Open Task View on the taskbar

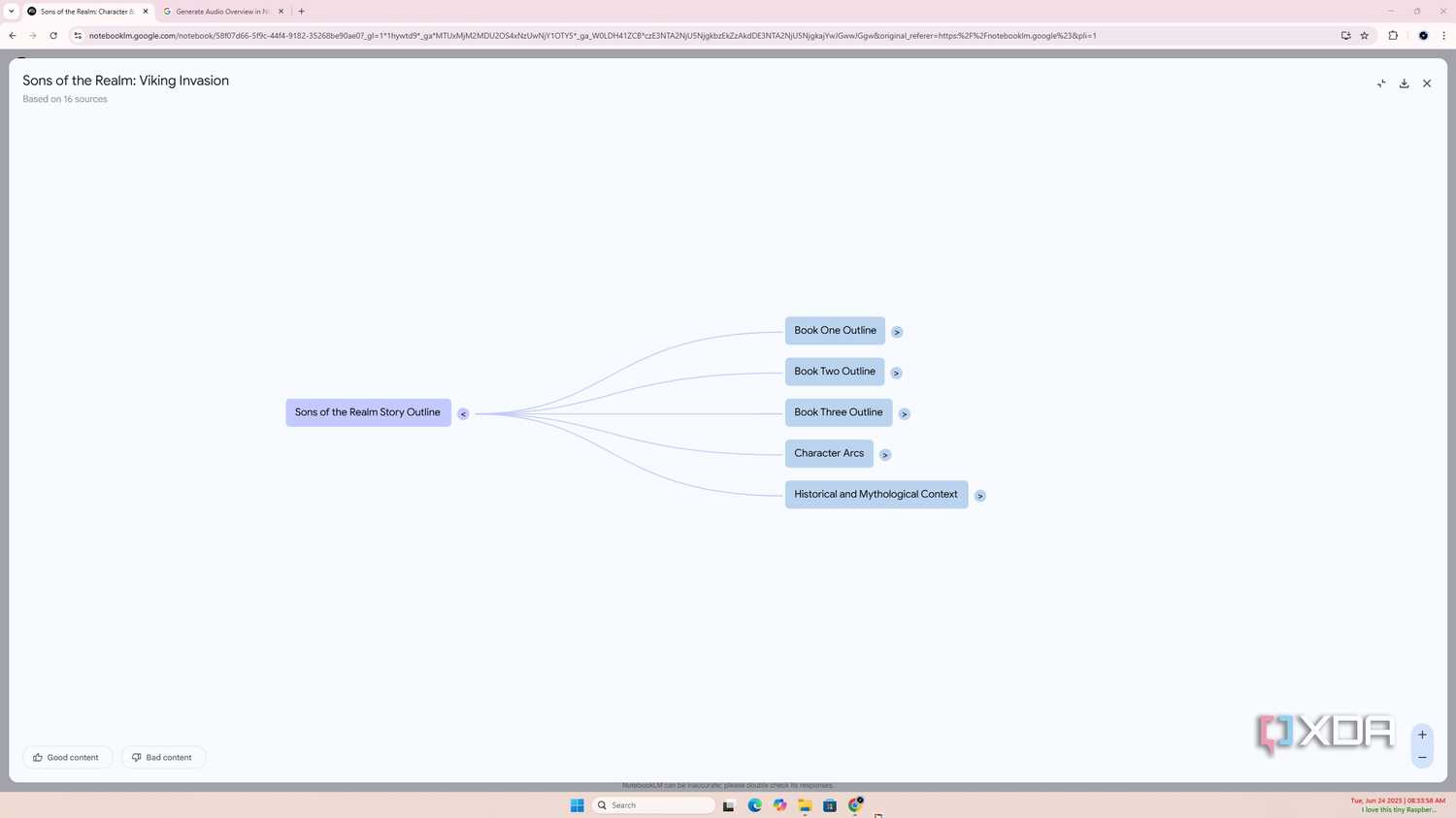(729, 805)
